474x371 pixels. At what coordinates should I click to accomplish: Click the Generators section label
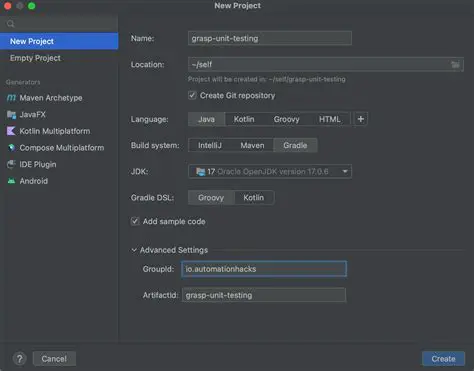click(x=23, y=82)
